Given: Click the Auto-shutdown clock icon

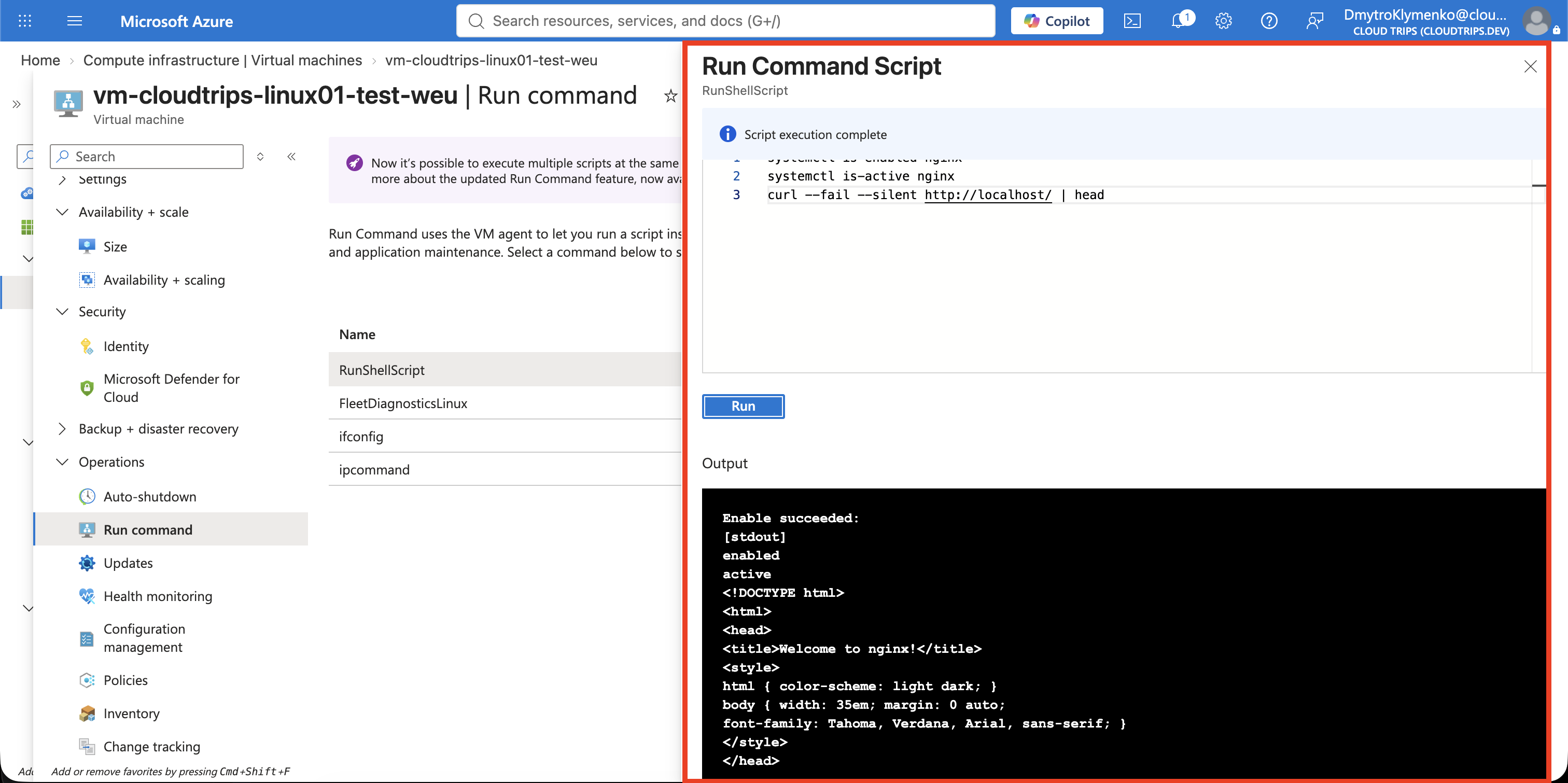Looking at the screenshot, I should (x=87, y=497).
